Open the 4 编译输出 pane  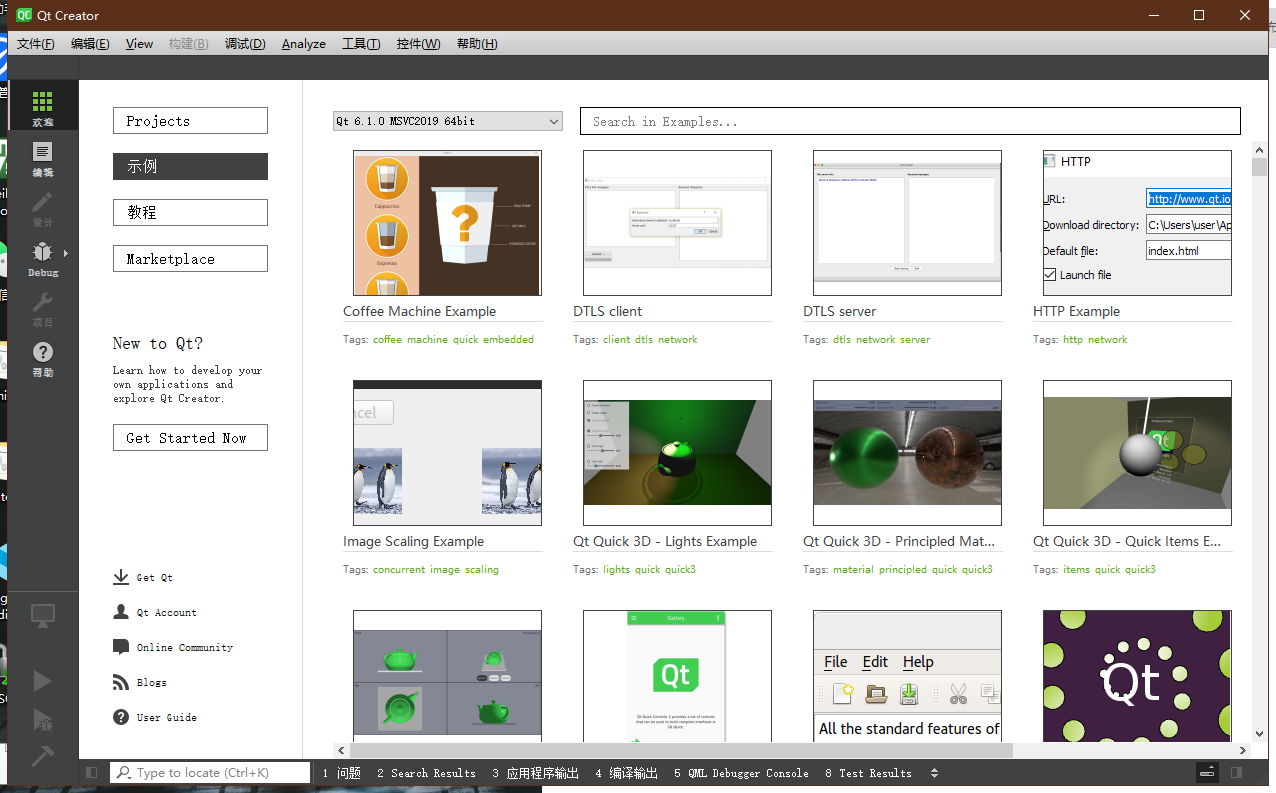626,773
